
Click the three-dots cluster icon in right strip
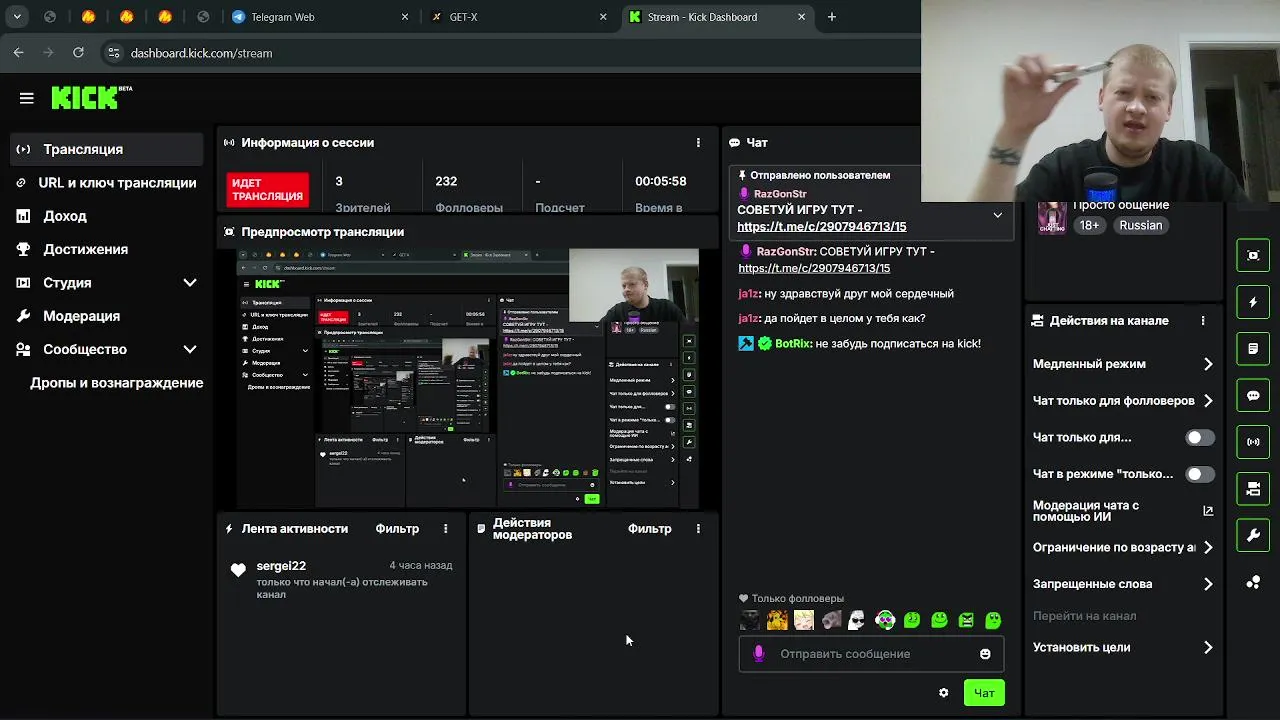[1253, 582]
